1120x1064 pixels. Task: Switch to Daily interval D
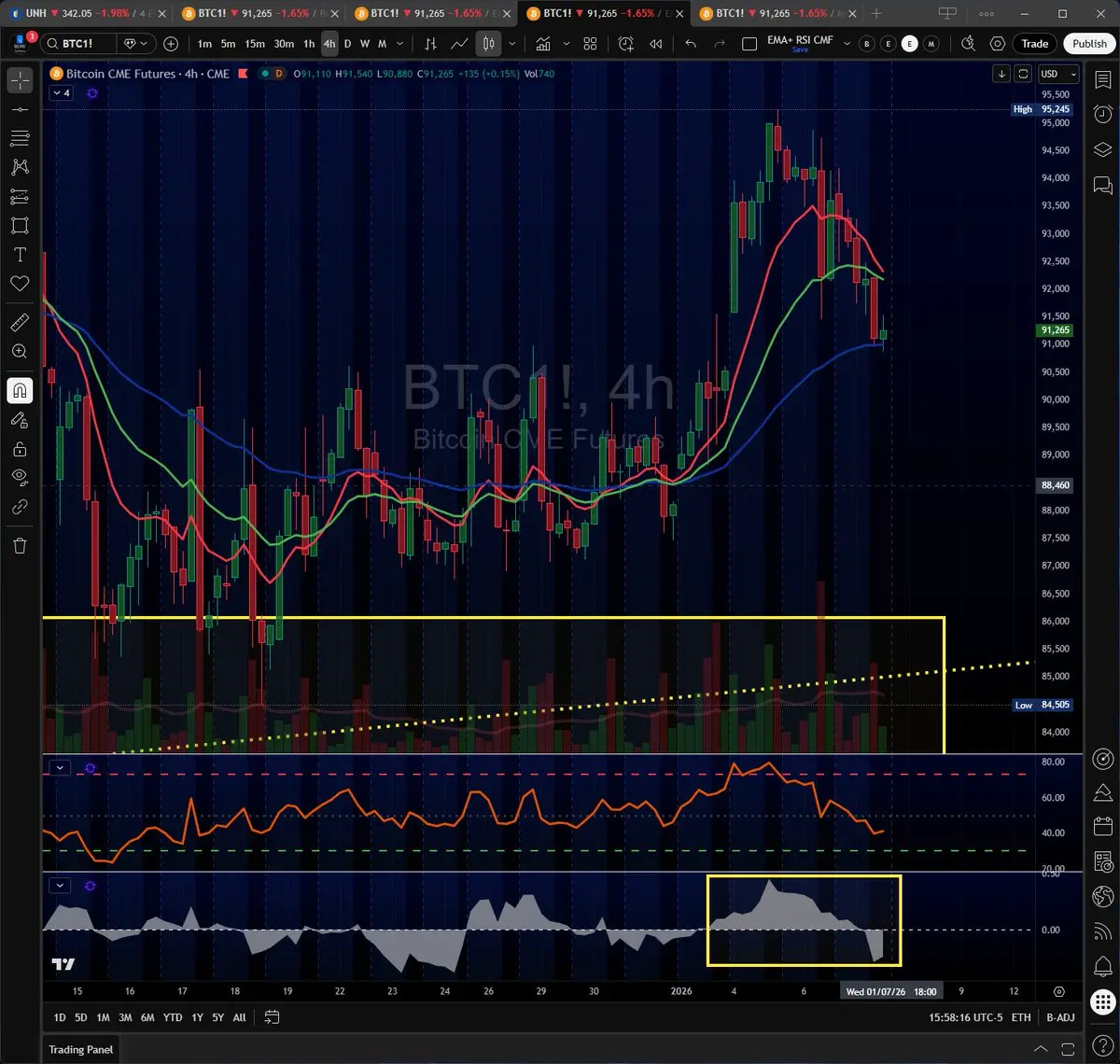(x=348, y=44)
